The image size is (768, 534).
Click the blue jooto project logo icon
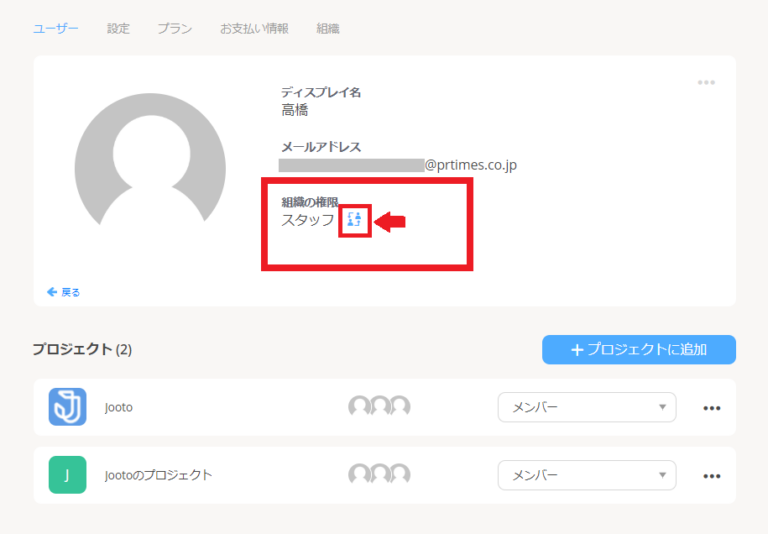pos(68,407)
